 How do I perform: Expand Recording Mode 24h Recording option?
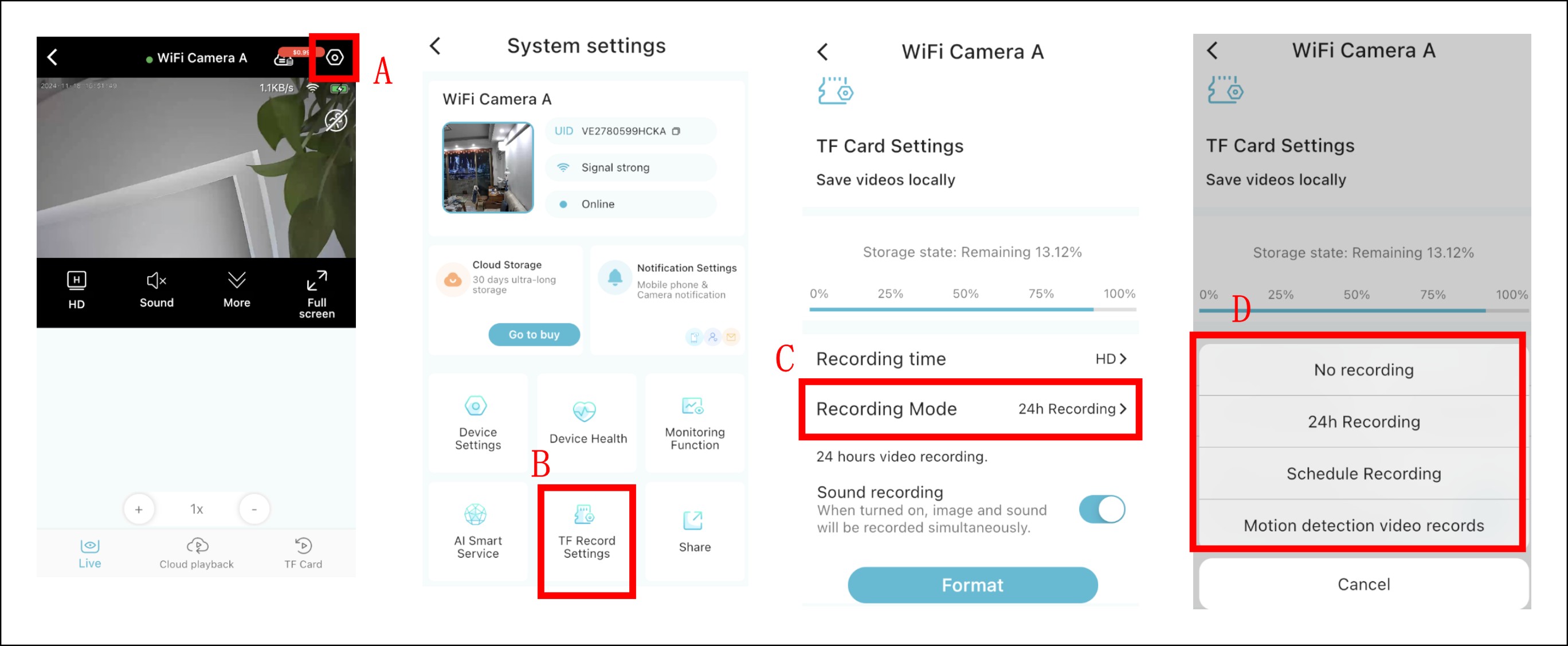click(970, 409)
